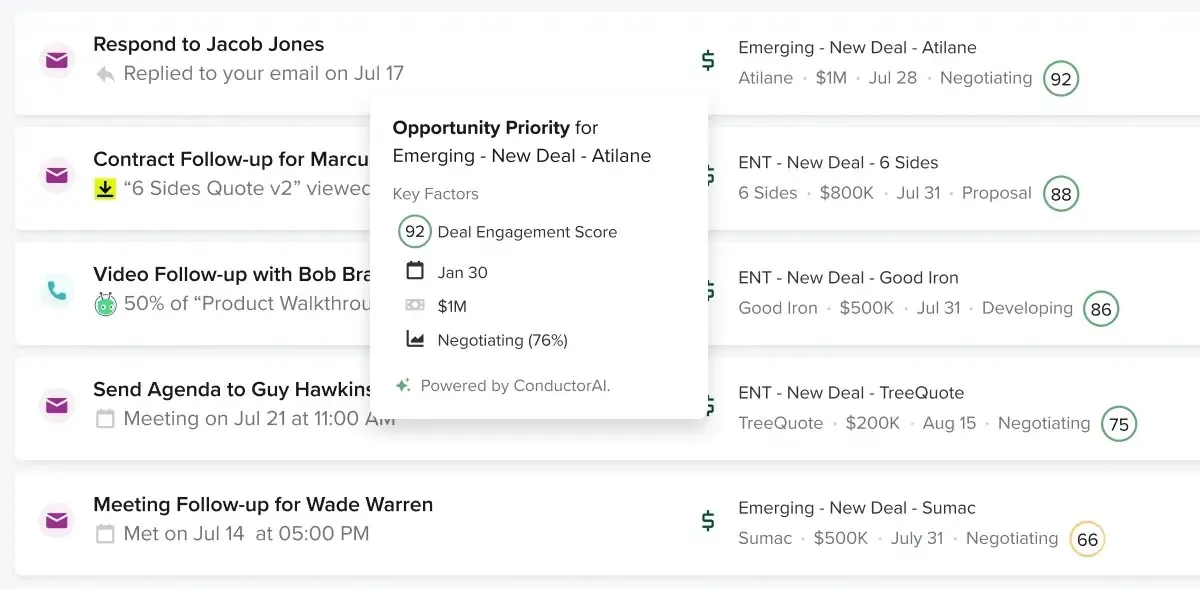Click Developing stage in Good Iron row
This screenshot has height=590, width=1200.
[x=1027, y=307]
